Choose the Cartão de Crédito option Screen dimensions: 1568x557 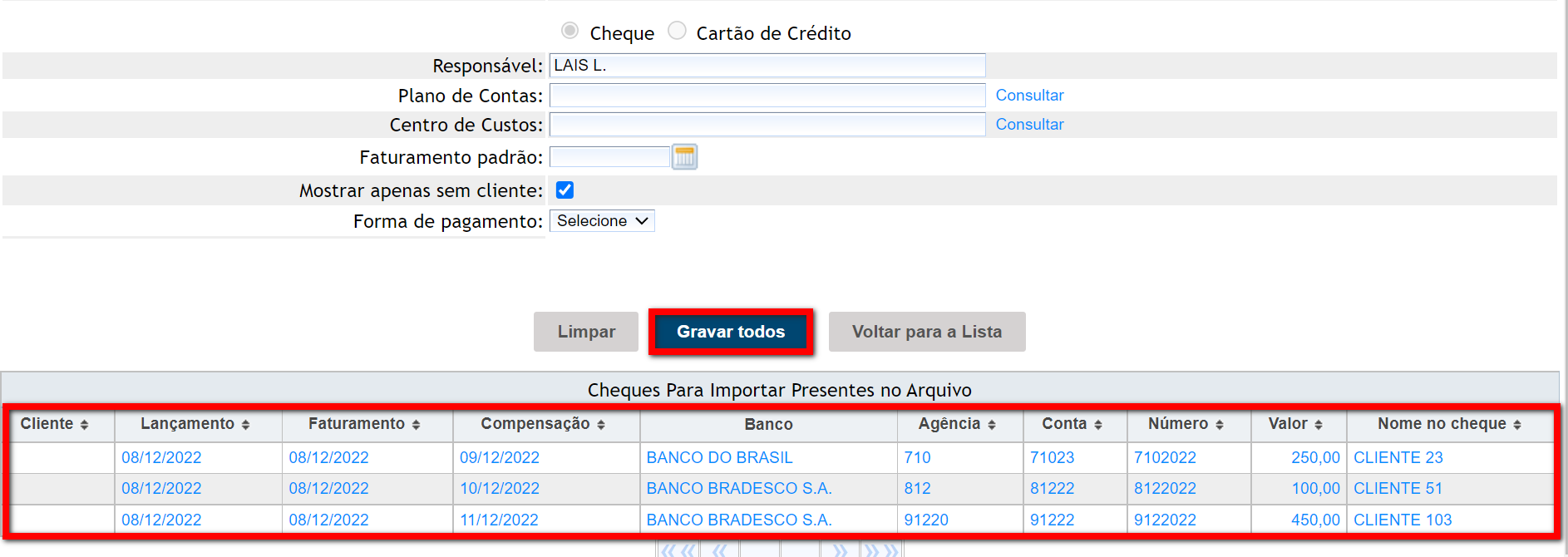point(678,31)
